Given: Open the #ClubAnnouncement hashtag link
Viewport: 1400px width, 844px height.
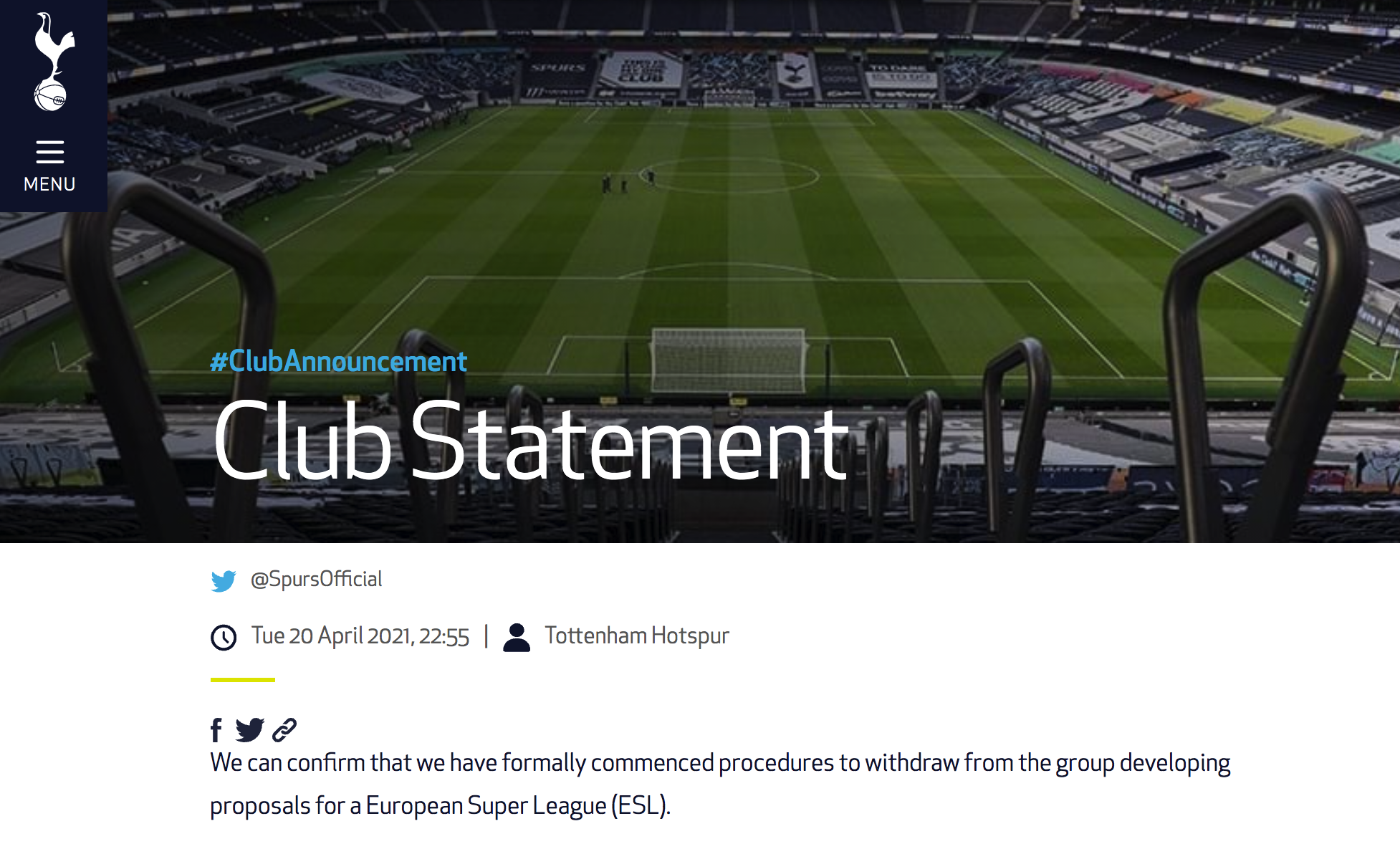Looking at the screenshot, I should pyautogui.click(x=338, y=361).
